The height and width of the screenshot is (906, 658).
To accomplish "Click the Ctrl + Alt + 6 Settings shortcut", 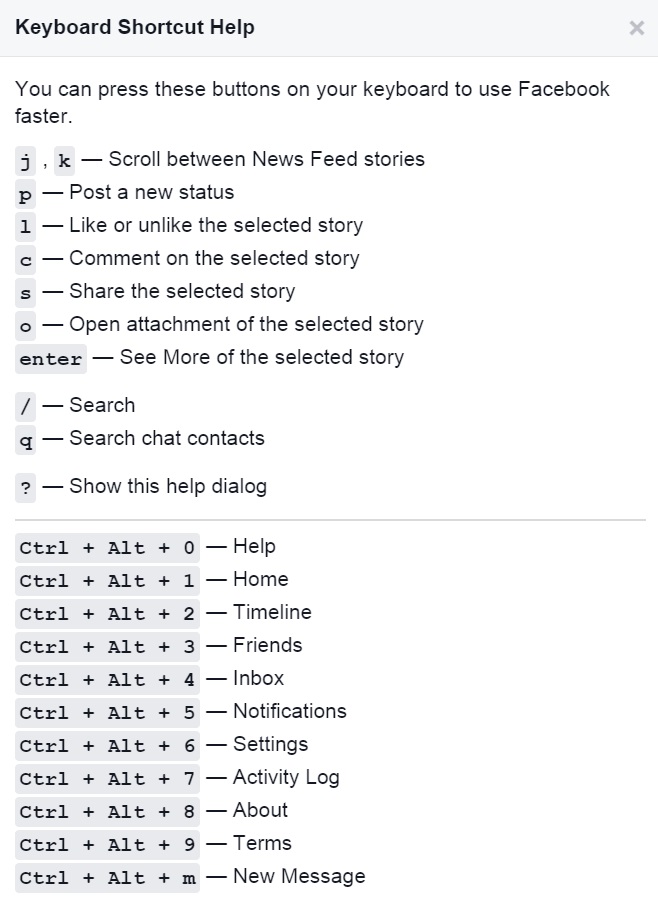I will pyautogui.click(x=108, y=745).
